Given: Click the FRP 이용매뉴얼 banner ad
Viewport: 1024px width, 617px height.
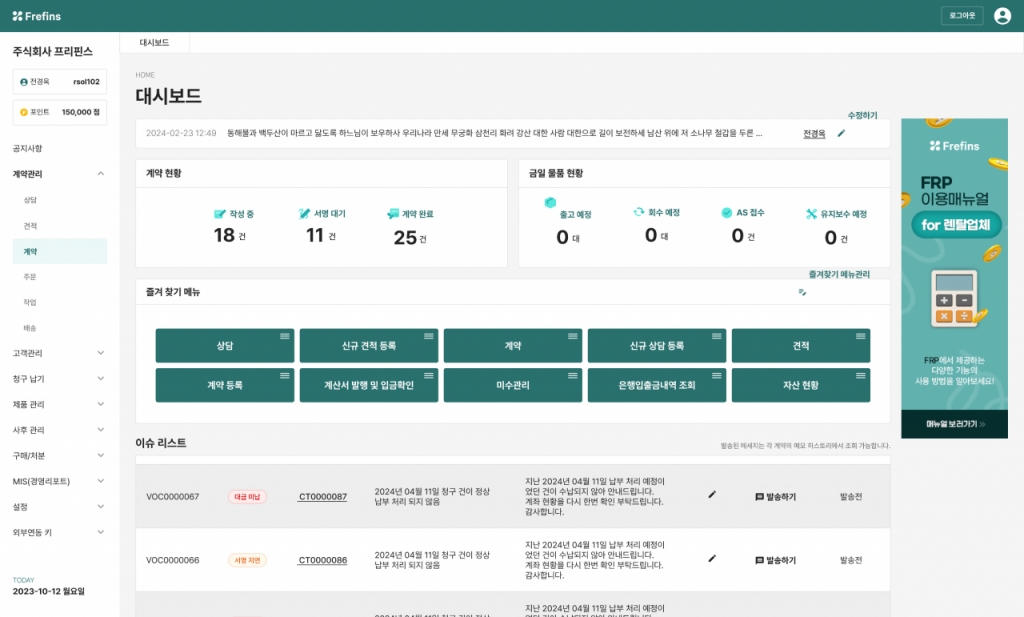Looking at the screenshot, I should coord(954,278).
